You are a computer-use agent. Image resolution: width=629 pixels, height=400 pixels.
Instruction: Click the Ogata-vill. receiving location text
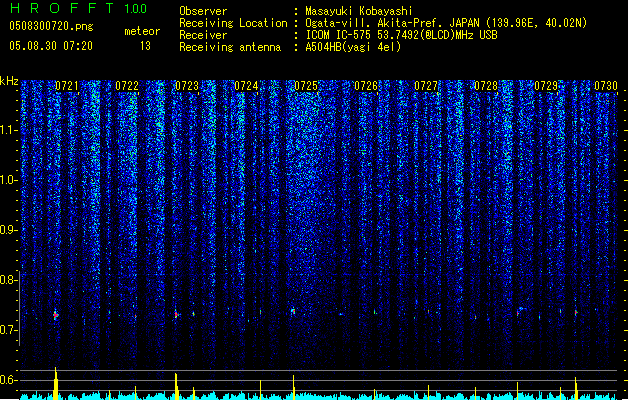click(x=446, y=23)
